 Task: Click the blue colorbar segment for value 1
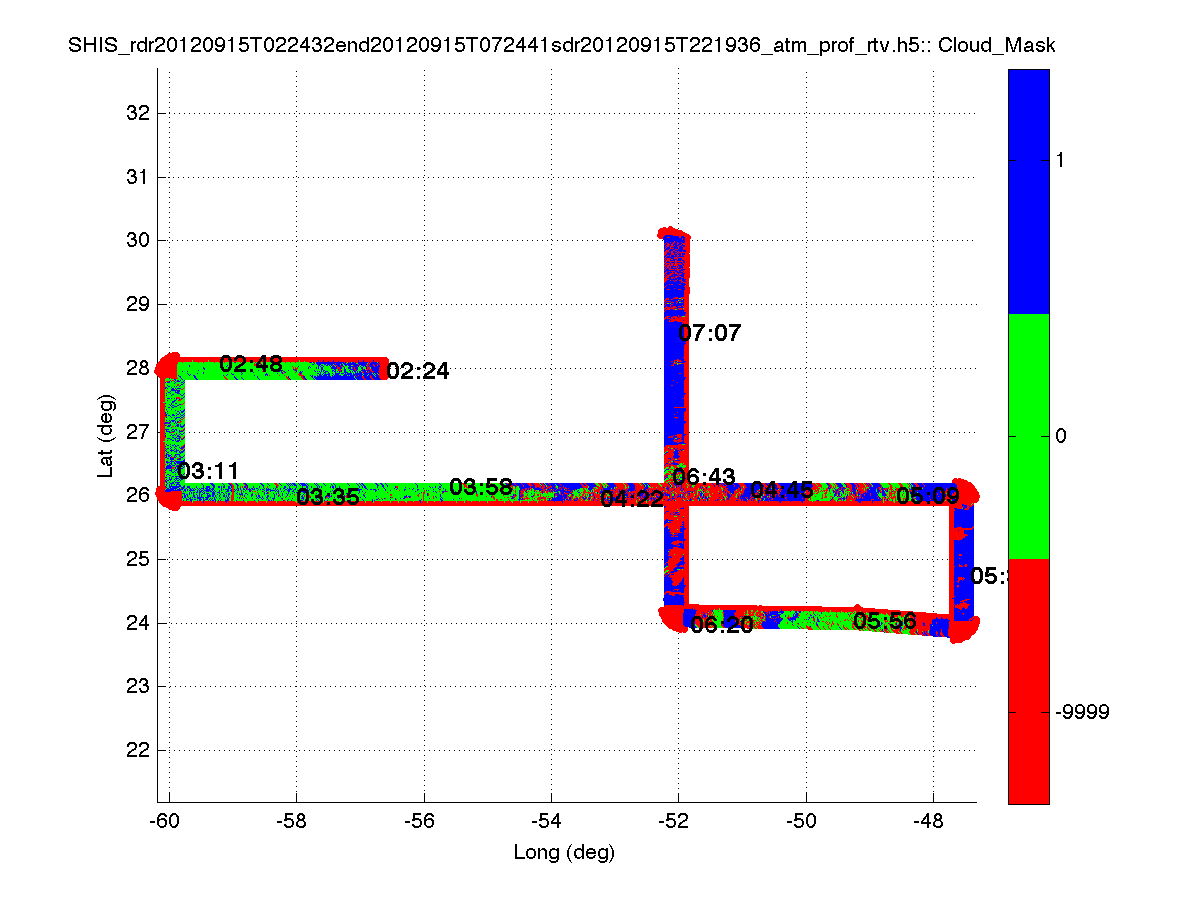tap(1029, 190)
